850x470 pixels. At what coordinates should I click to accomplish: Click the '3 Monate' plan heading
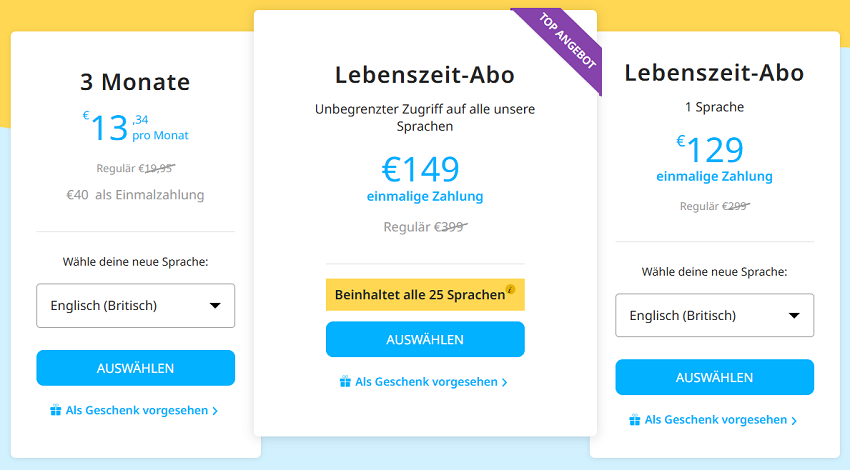[x=135, y=82]
